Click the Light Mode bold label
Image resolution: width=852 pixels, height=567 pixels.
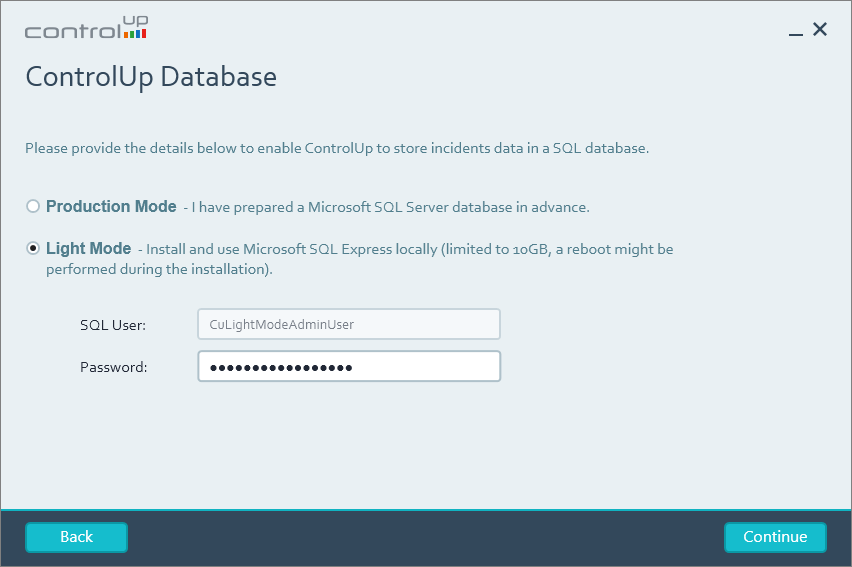click(88, 248)
